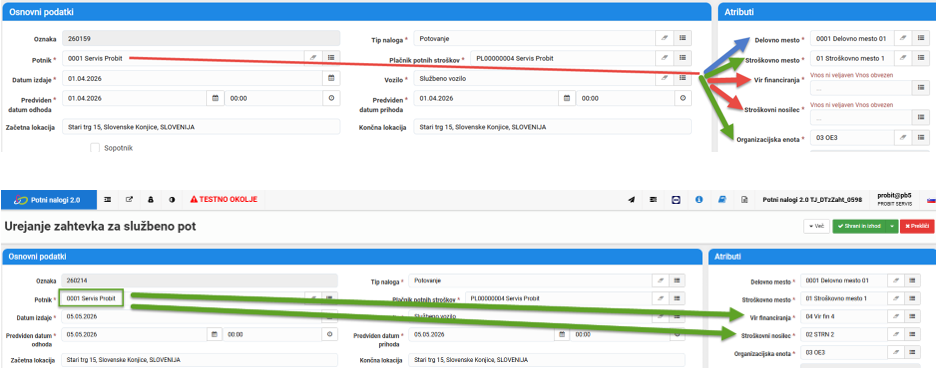
Task: Open Organizacijska enota lookup in form 260159
Action: [921, 138]
